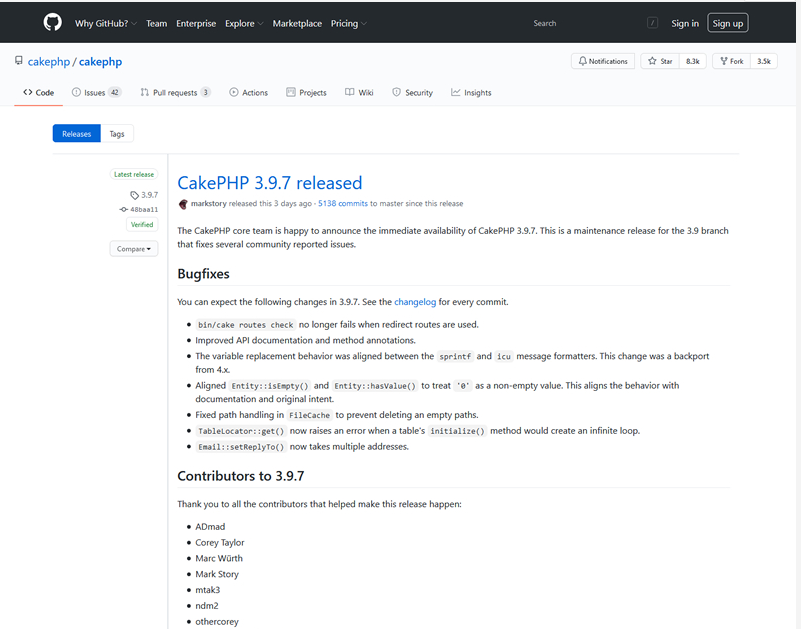Open the cakephp repository name link
Image resolution: width=801 pixels, height=629 pixels.
(100, 62)
